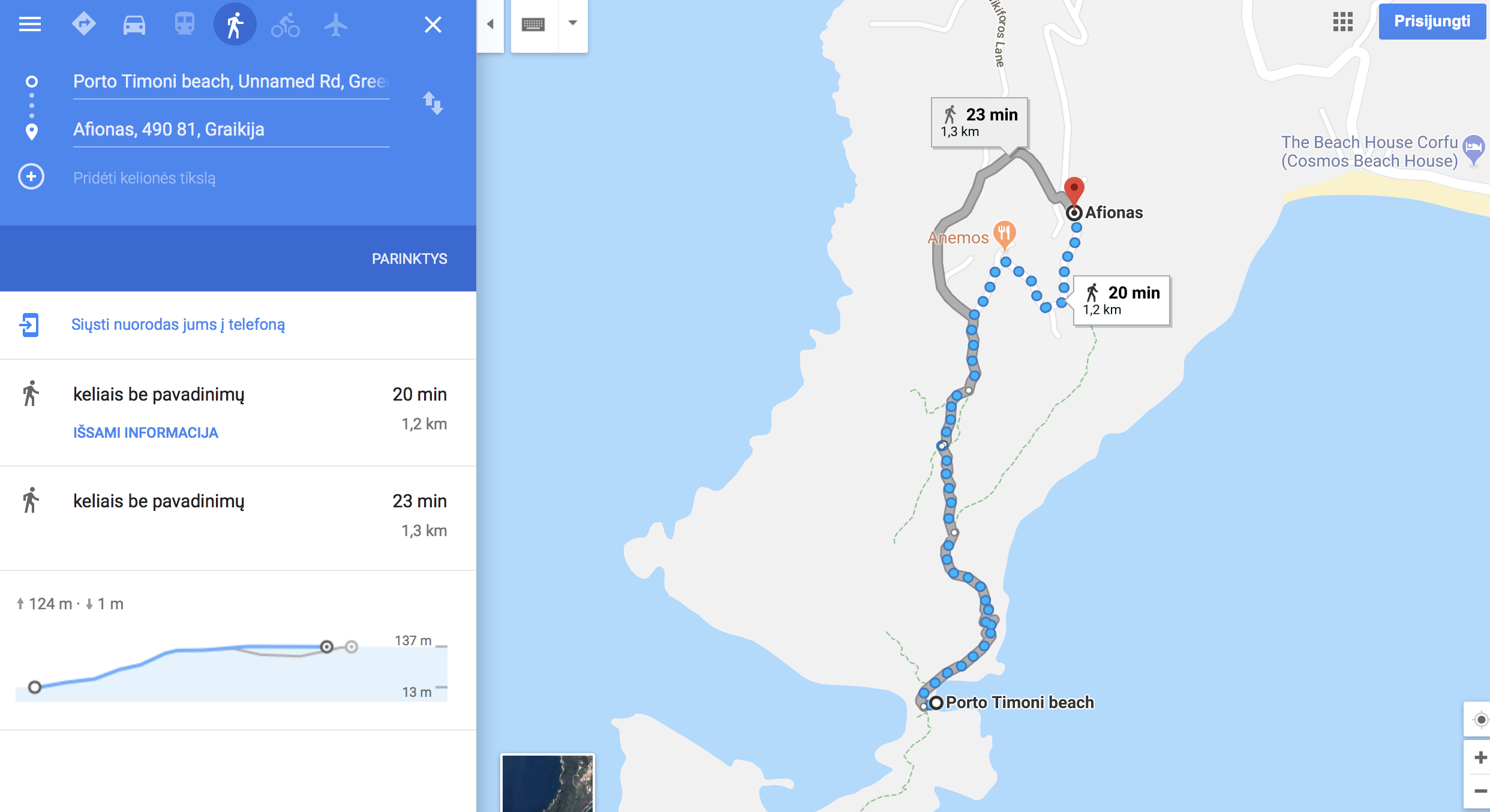Select the 20 min walking route
The height and width of the screenshot is (812, 1490).
(238, 413)
